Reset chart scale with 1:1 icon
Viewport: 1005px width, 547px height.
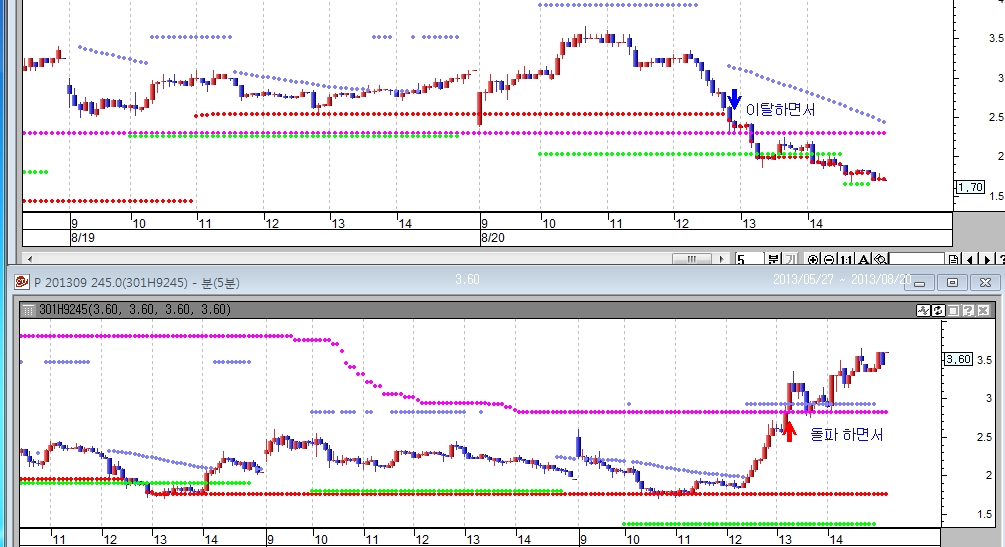click(847, 259)
